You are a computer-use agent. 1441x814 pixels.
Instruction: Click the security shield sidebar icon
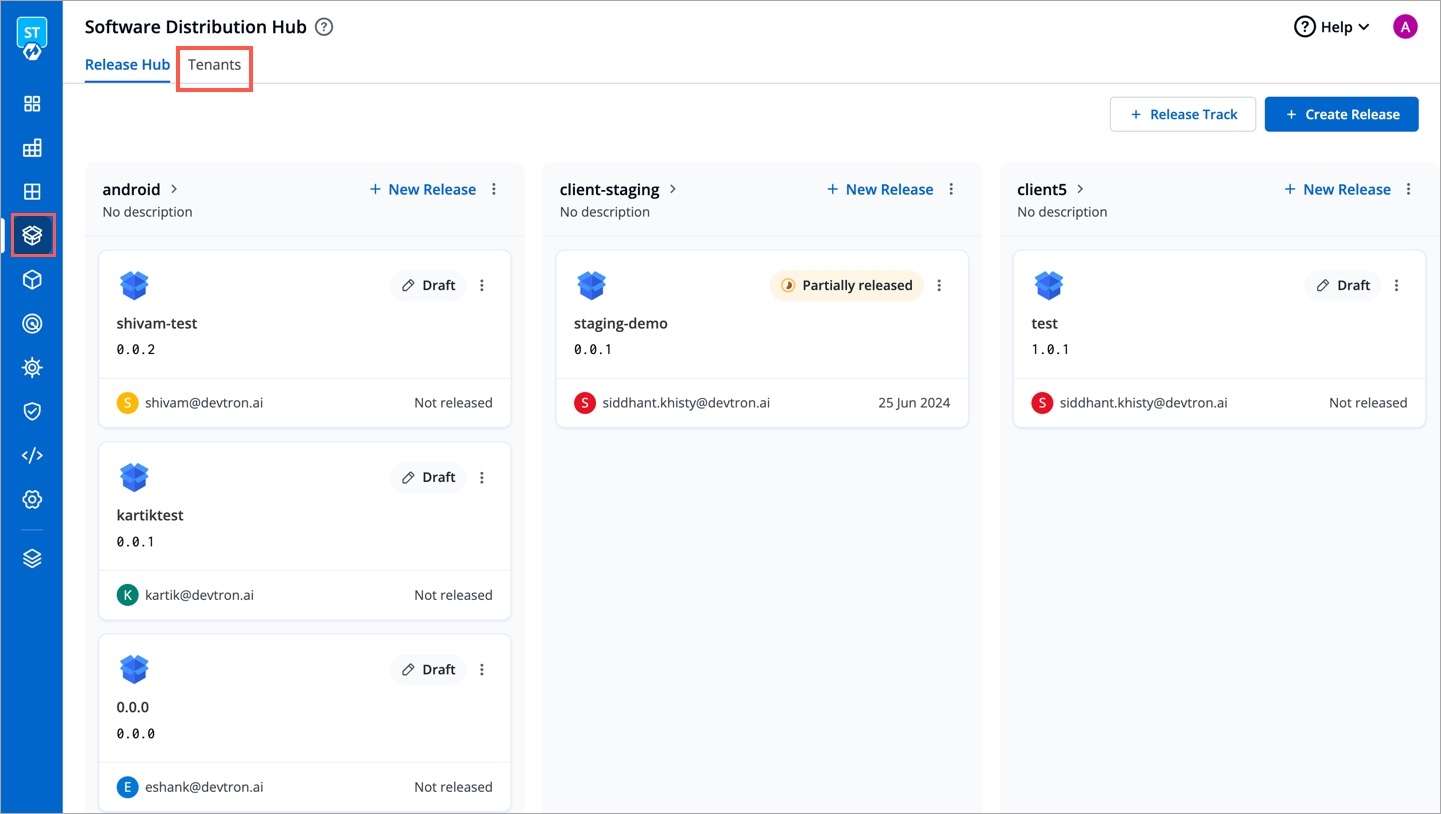(32, 411)
